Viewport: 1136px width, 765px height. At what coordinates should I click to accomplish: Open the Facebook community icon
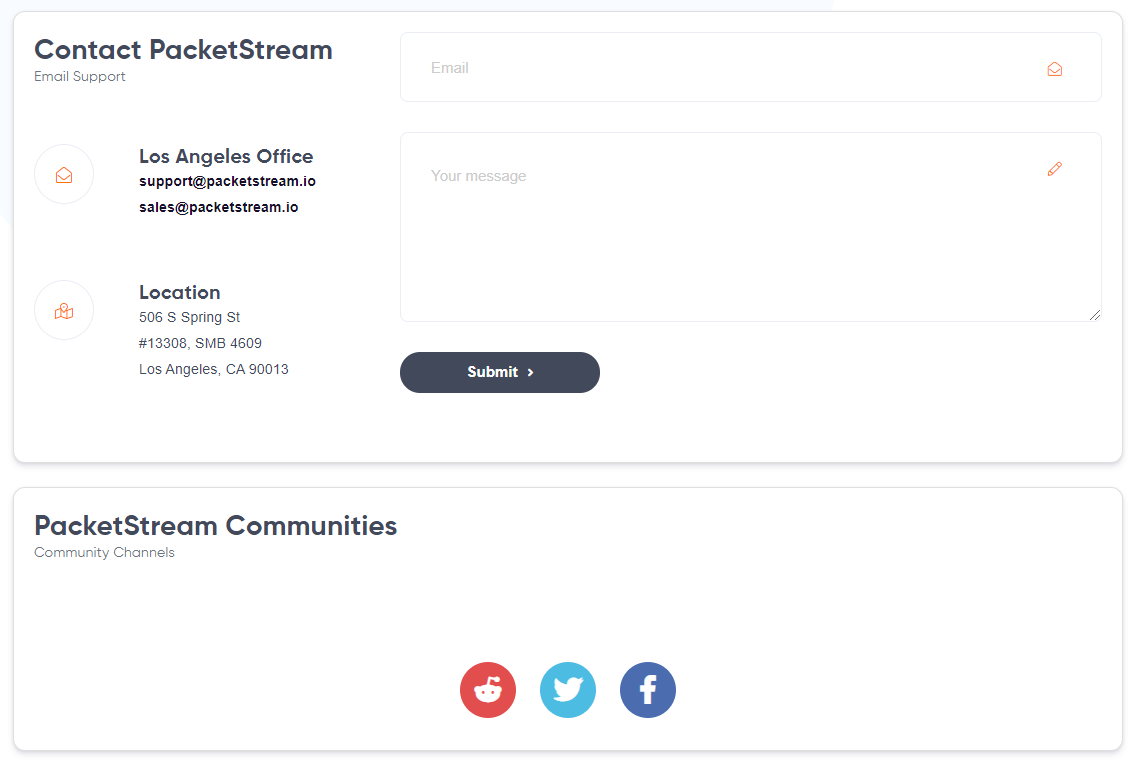648,690
